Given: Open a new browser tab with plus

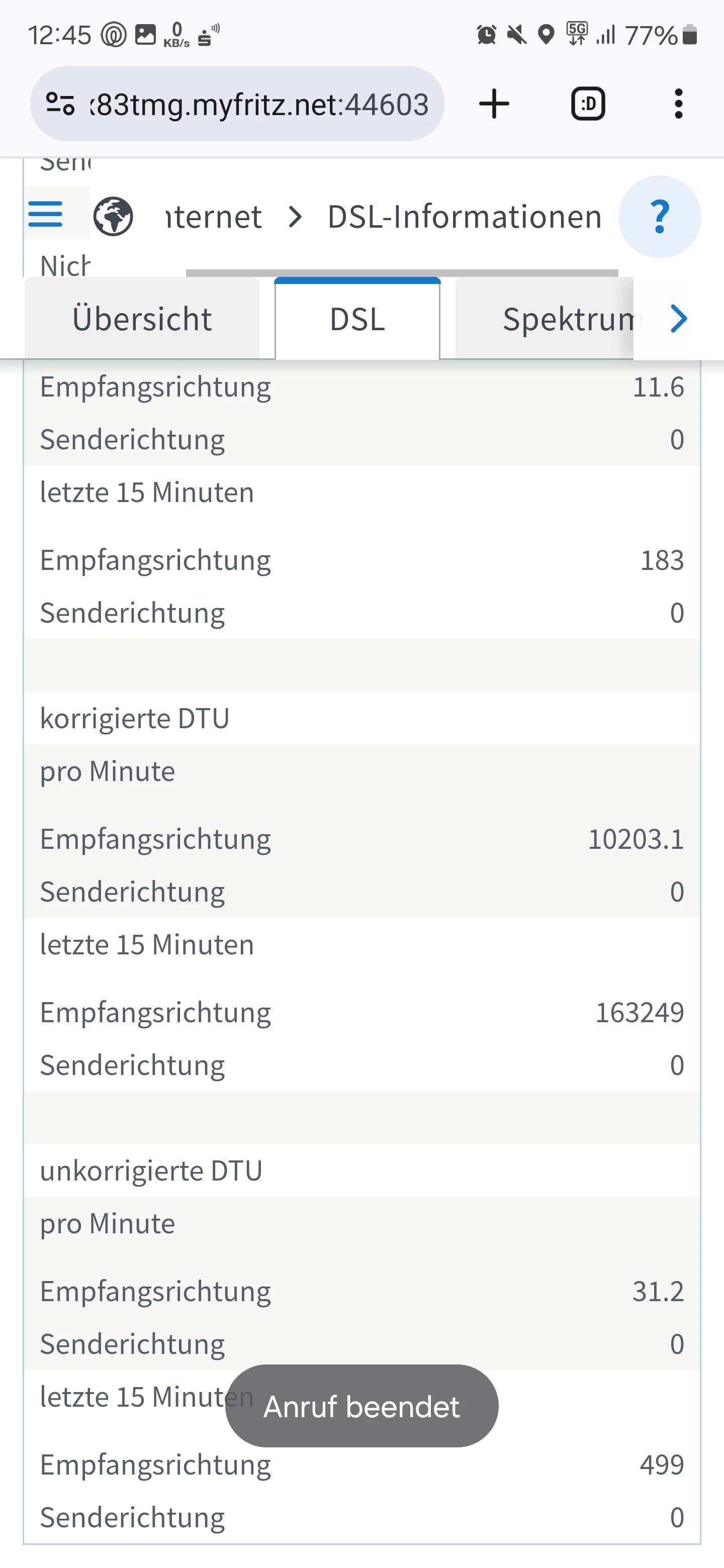Looking at the screenshot, I should click(494, 104).
